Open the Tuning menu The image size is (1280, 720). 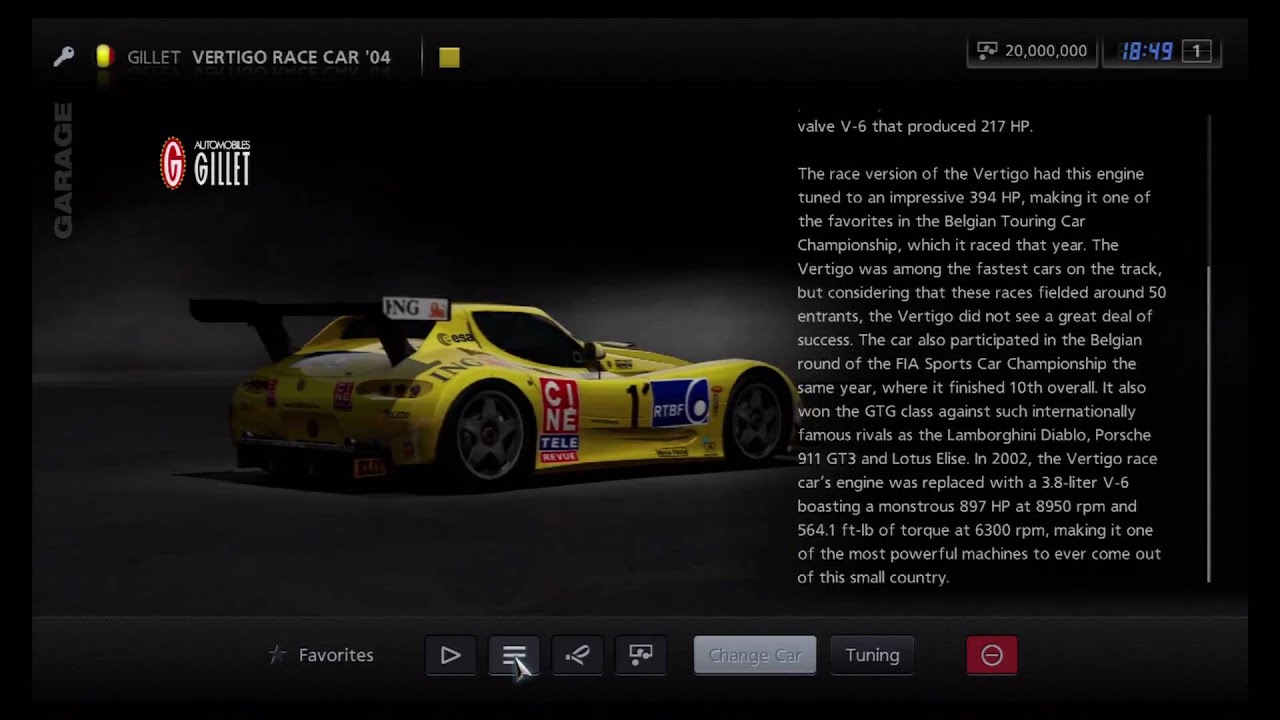pyautogui.click(x=872, y=655)
